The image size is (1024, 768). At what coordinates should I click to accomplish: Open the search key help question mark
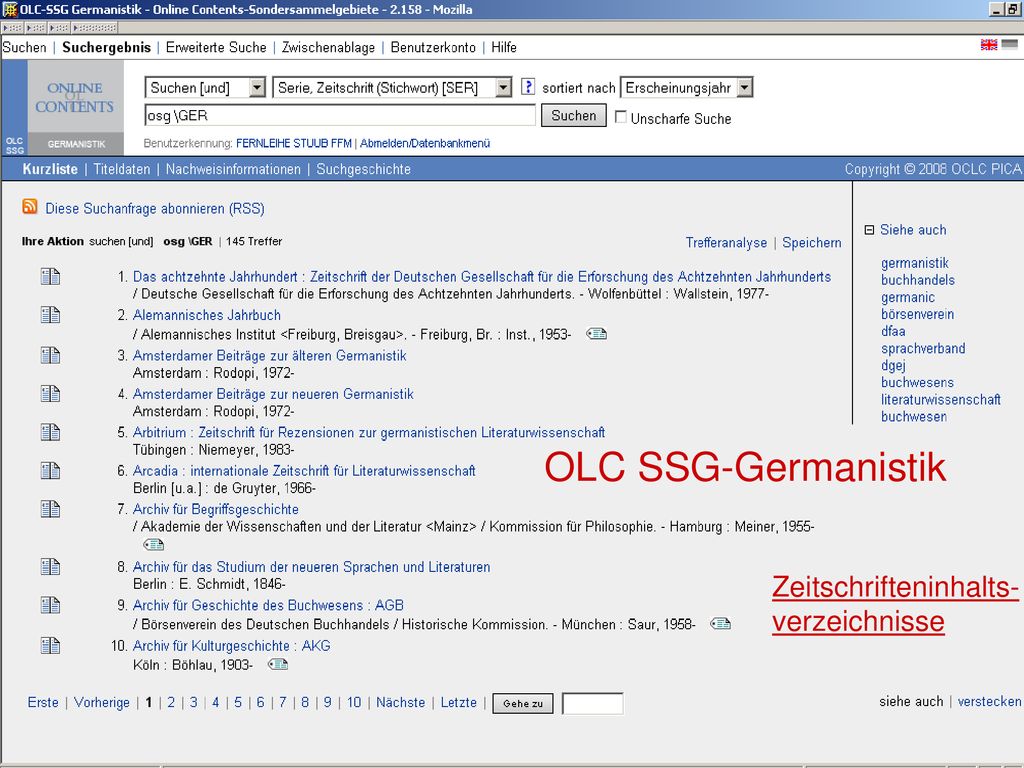click(528, 86)
